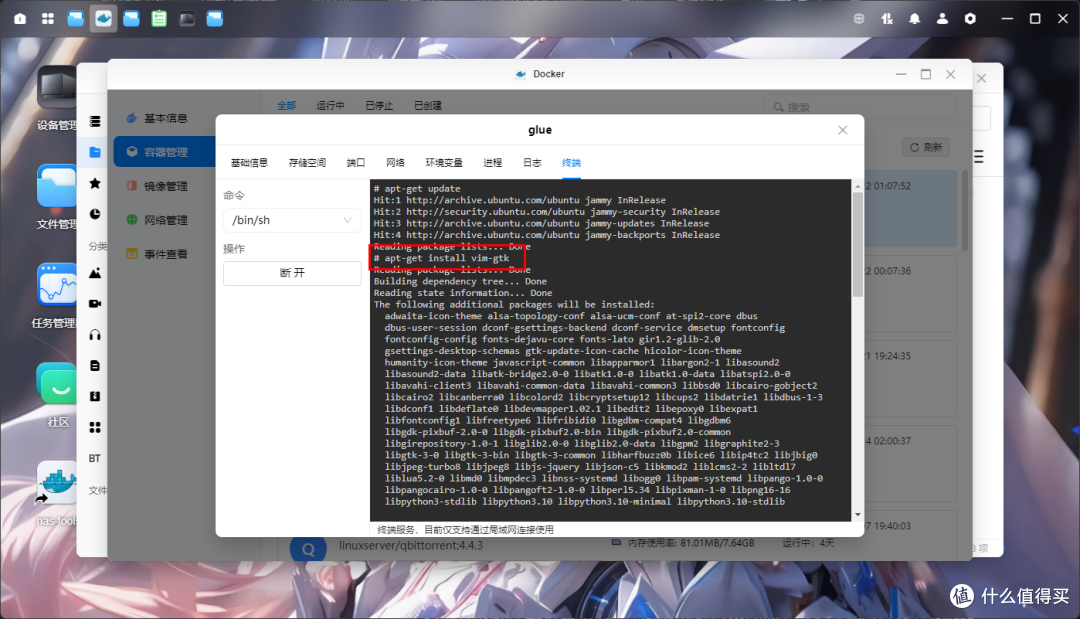Switch to 网络 tab

coord(395,163)
